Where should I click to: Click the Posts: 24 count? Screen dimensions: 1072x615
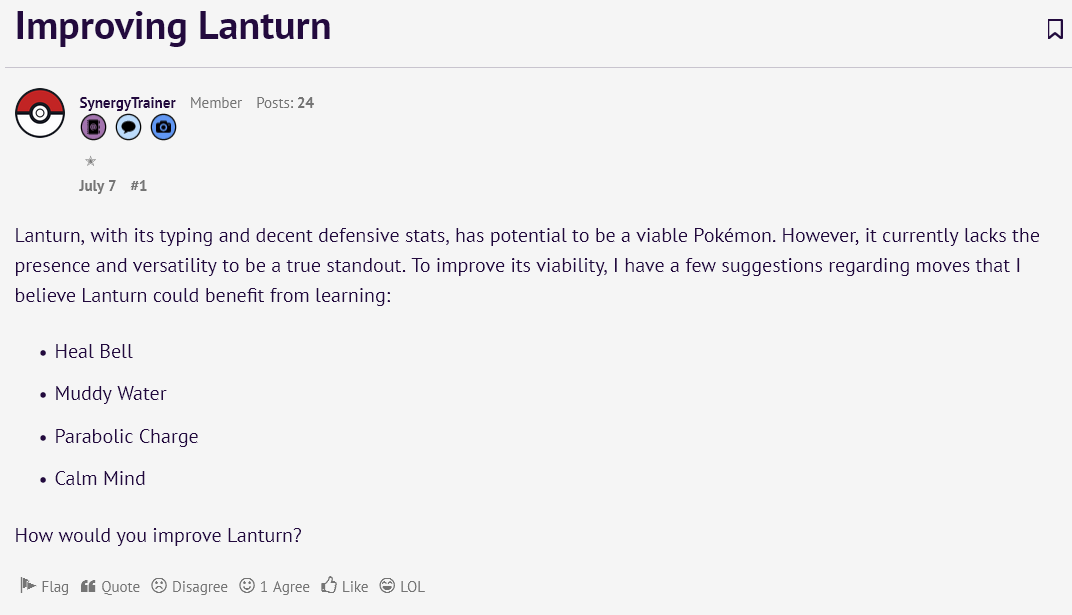285,103
